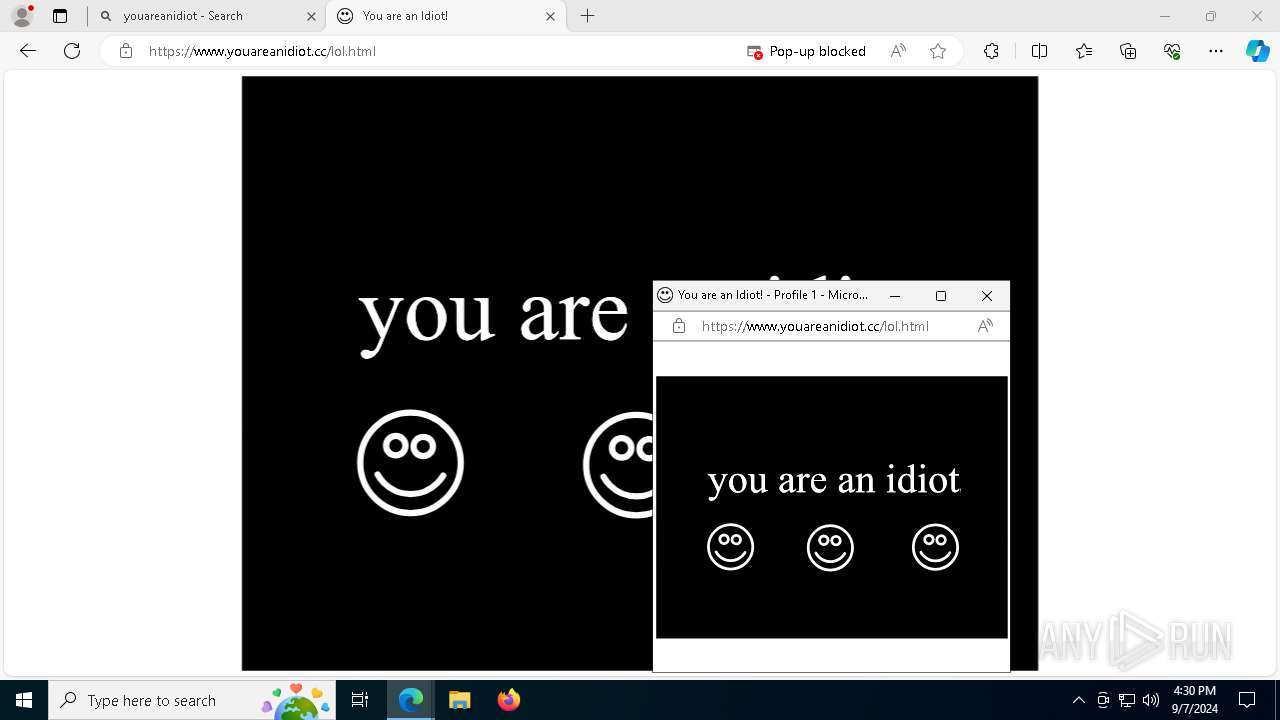Open the Edge profile icon
The height and width of the screenshot is (720, 1280).
22,16
